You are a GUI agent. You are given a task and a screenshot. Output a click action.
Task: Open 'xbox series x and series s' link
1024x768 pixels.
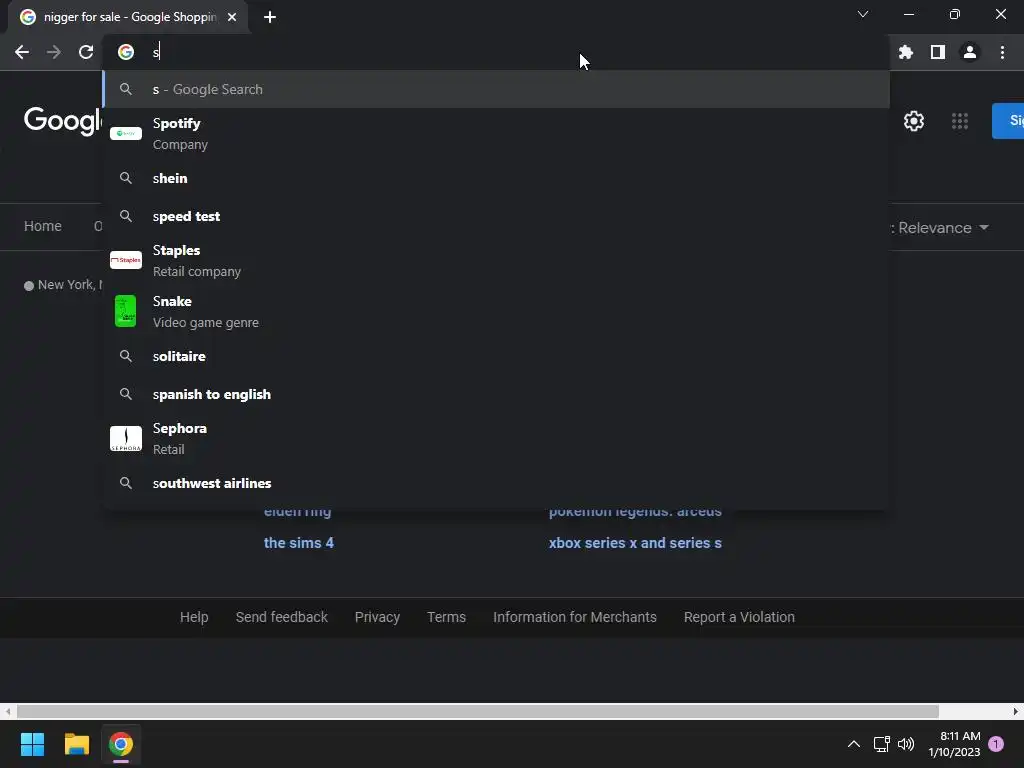click(635, 543)
